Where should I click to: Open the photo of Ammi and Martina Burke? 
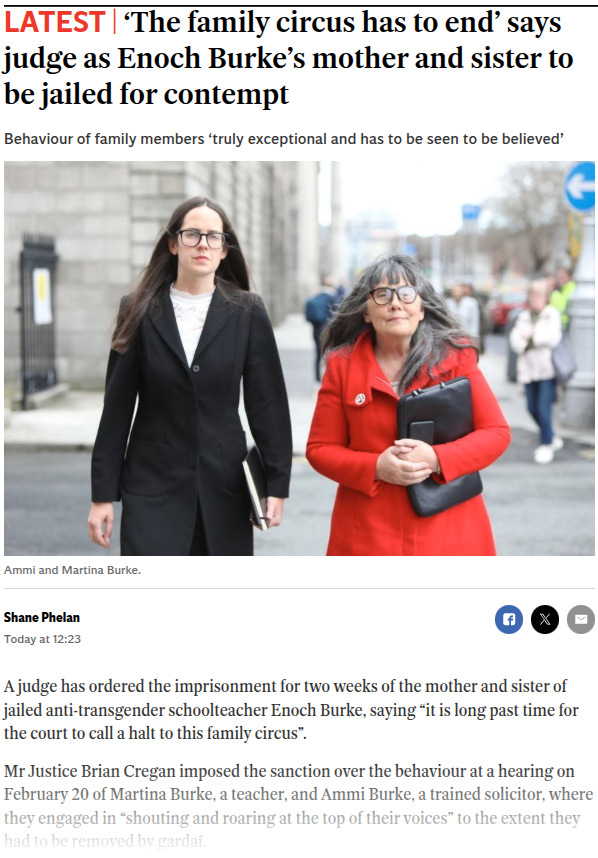pos(299,358)
